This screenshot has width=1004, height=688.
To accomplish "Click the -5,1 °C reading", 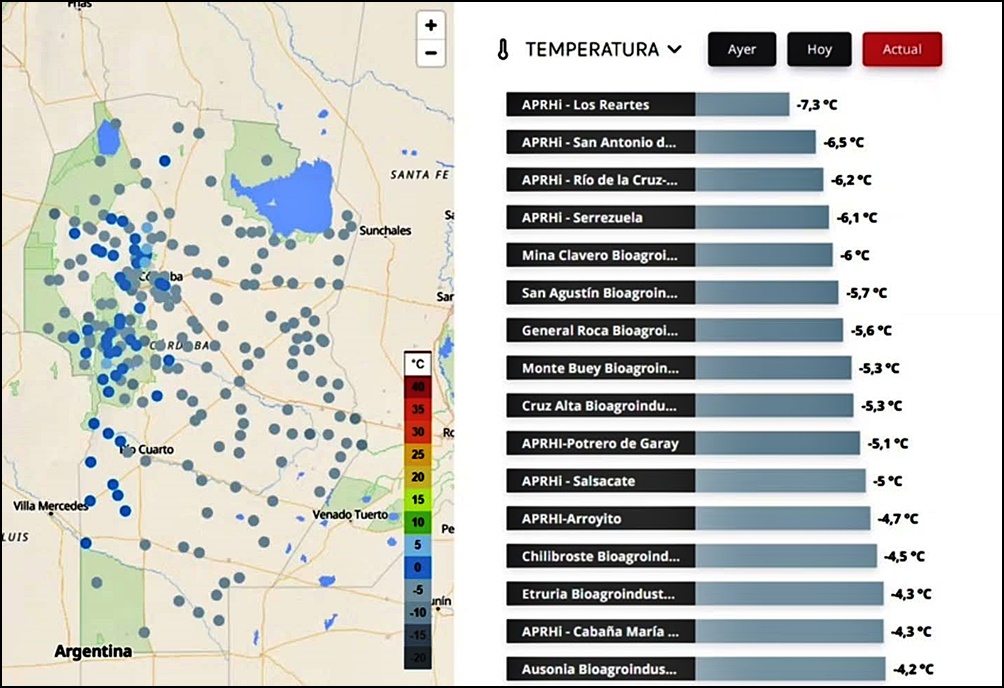I will coord(888,444).
